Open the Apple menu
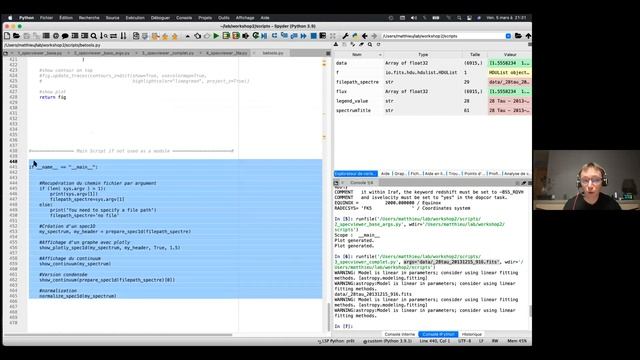The height and width of the screenshot is (360, 640). (10, 18)
